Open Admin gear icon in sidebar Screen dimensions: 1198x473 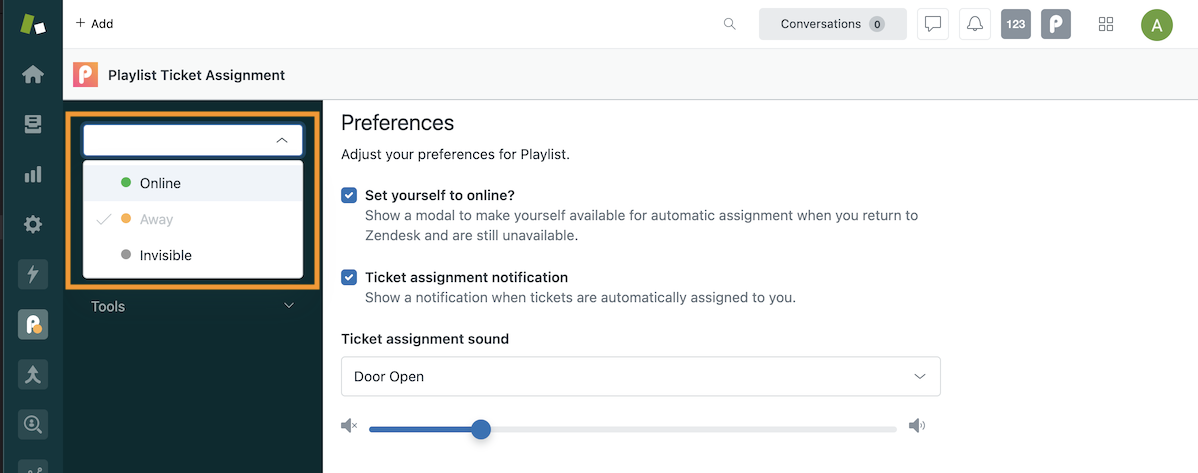point(32,224)
